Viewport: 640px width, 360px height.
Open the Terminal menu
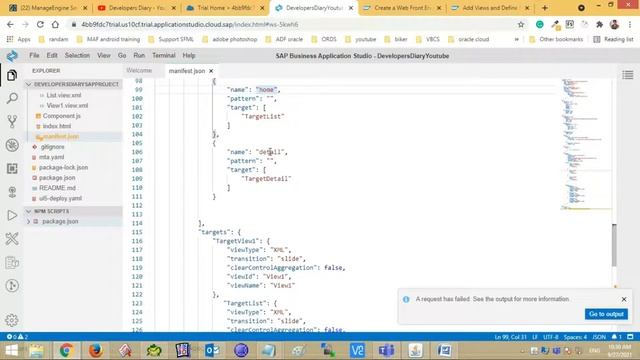pyautogui.click(x=164, y=56)
